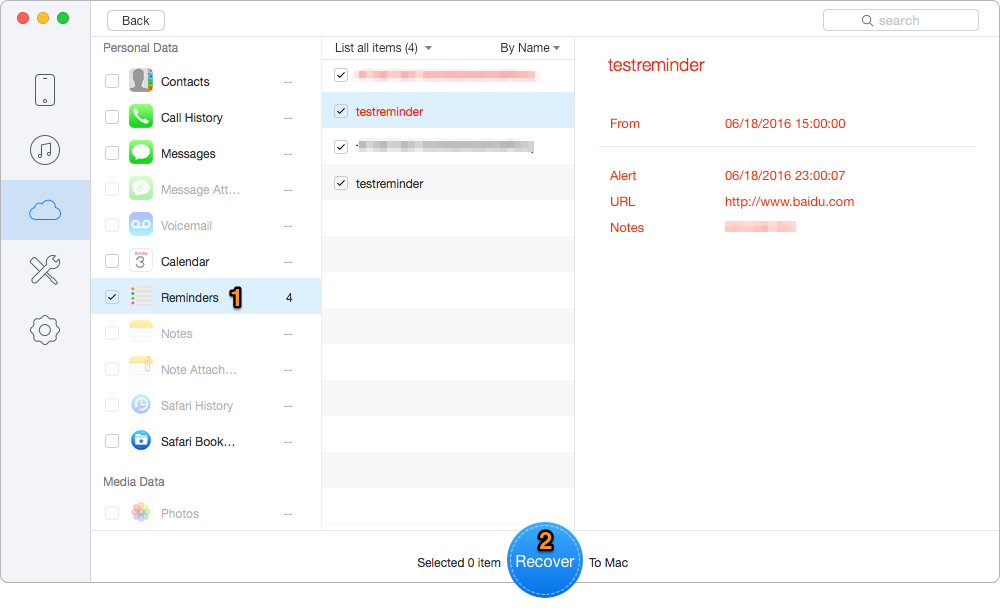Uncheck the black testreminder item checkbox
1000x608 pixels.
coord(341,183)
